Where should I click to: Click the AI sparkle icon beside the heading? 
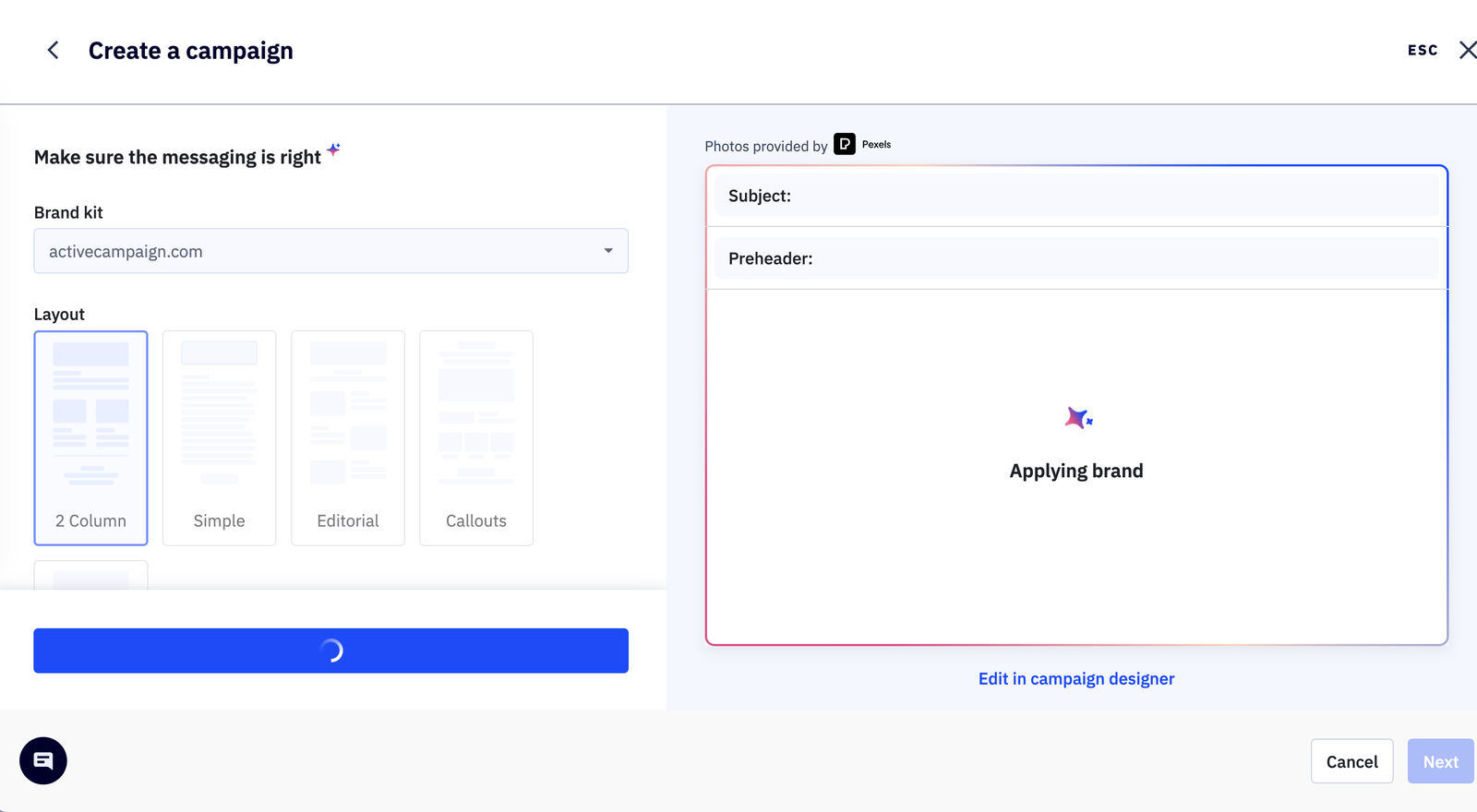pyautogui.click(x=334, y=149)
